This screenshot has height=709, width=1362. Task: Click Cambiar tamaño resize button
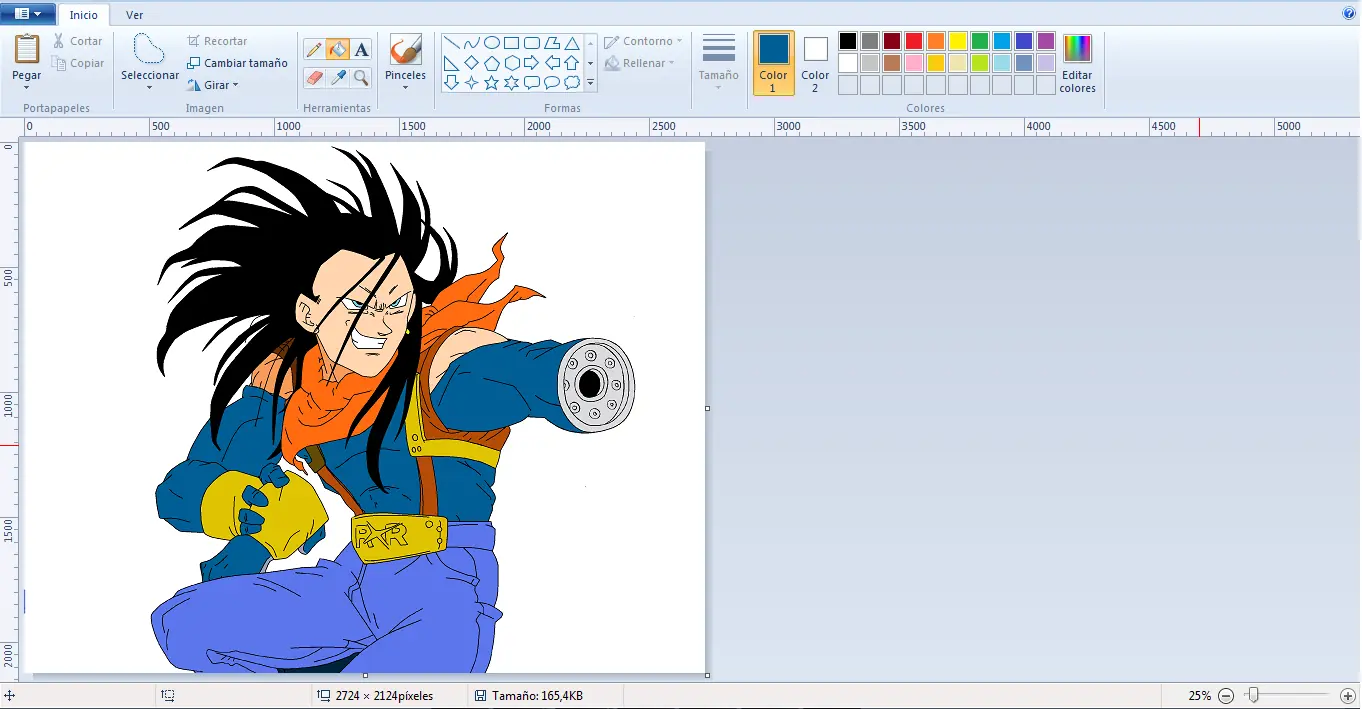click(x=237, y=63)
